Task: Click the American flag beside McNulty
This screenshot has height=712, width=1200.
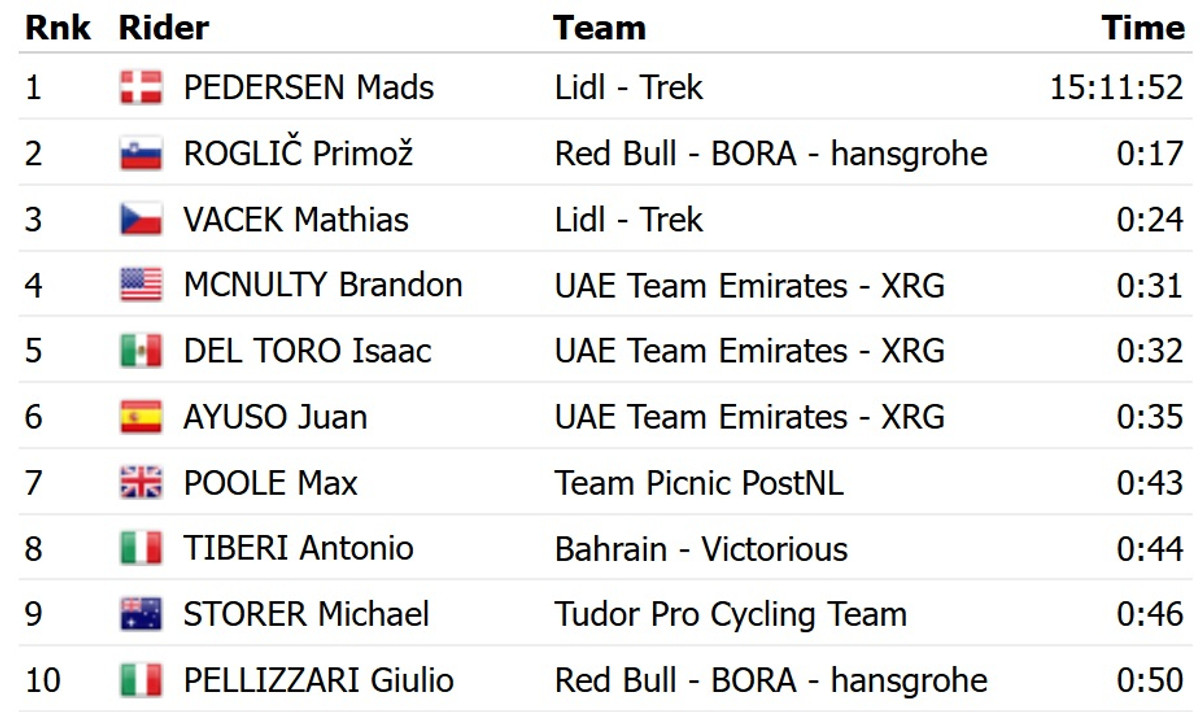Action: (x=141, y=286)
